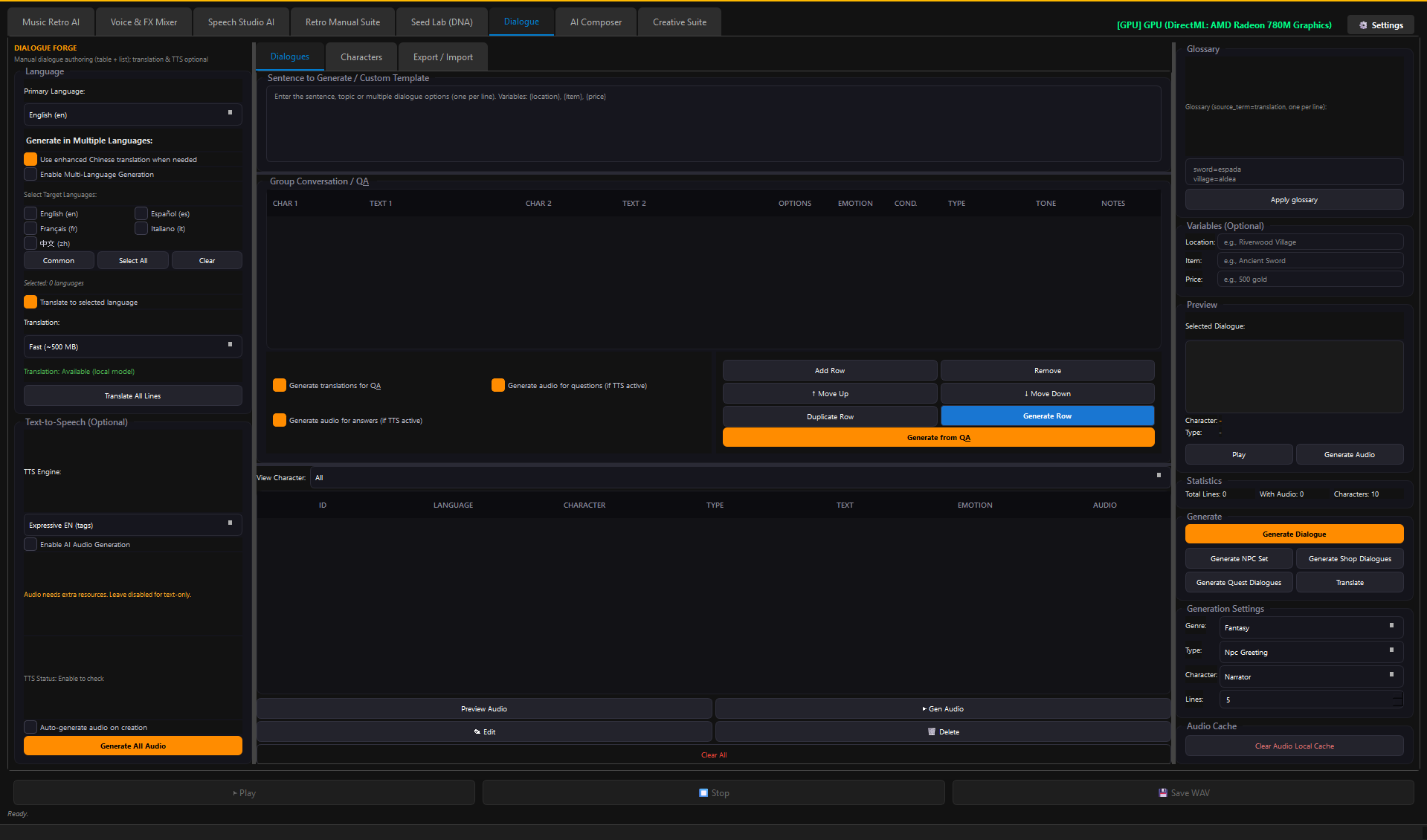The width and height of the screenshot is (1427, 840).
Task: Switch to AI Composer tab
Action: click(x=596, y=22)
